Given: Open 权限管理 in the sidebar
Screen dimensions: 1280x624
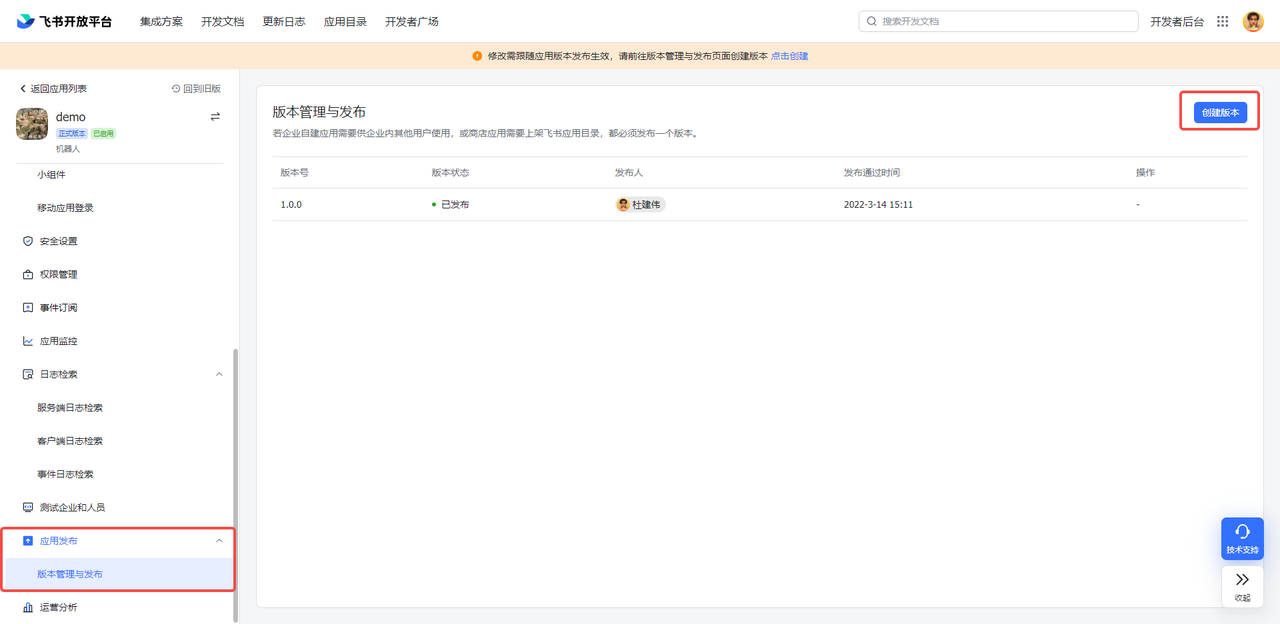Looking at the screenshot, I should point(58,274).
